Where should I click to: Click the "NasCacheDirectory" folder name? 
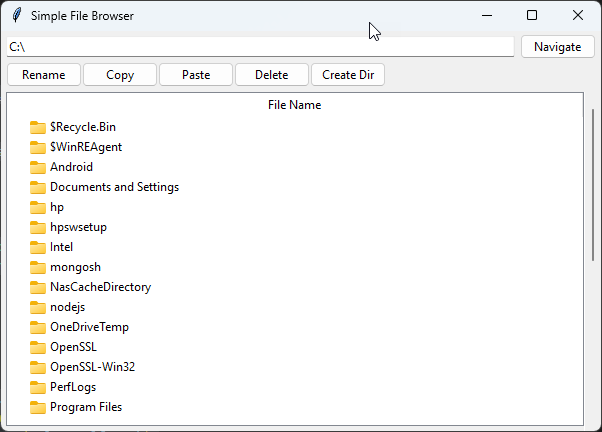(x=101, y=287)
